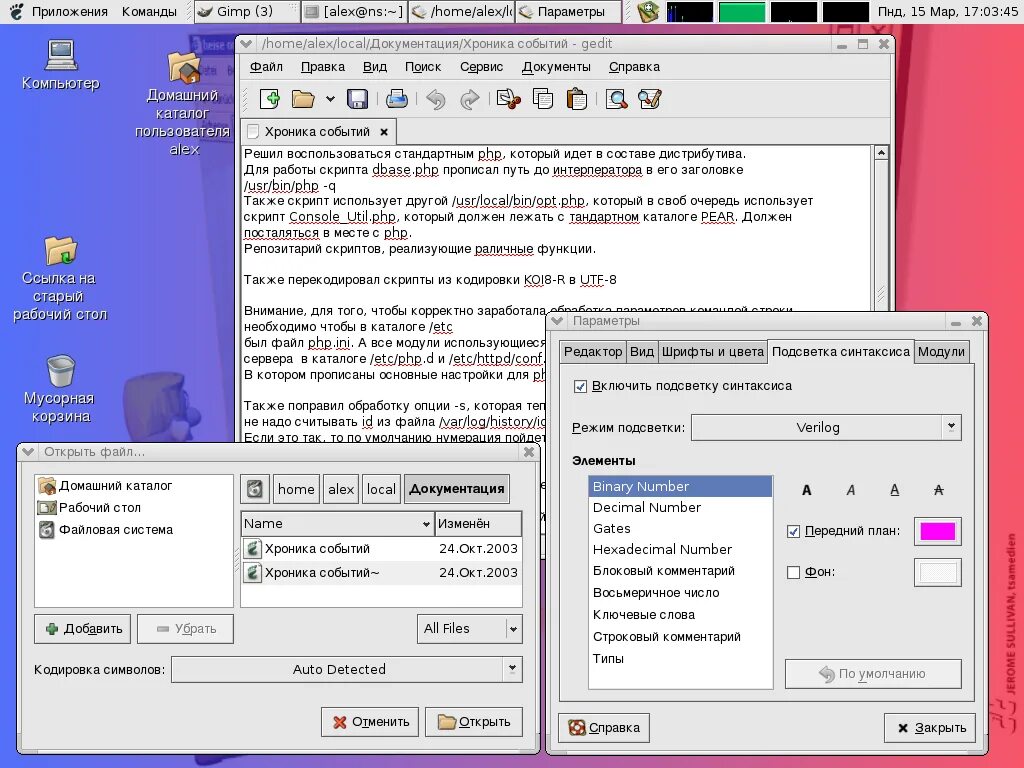
Task: Select the file Хроника событий~ in the list
Action: click(381, 573)
